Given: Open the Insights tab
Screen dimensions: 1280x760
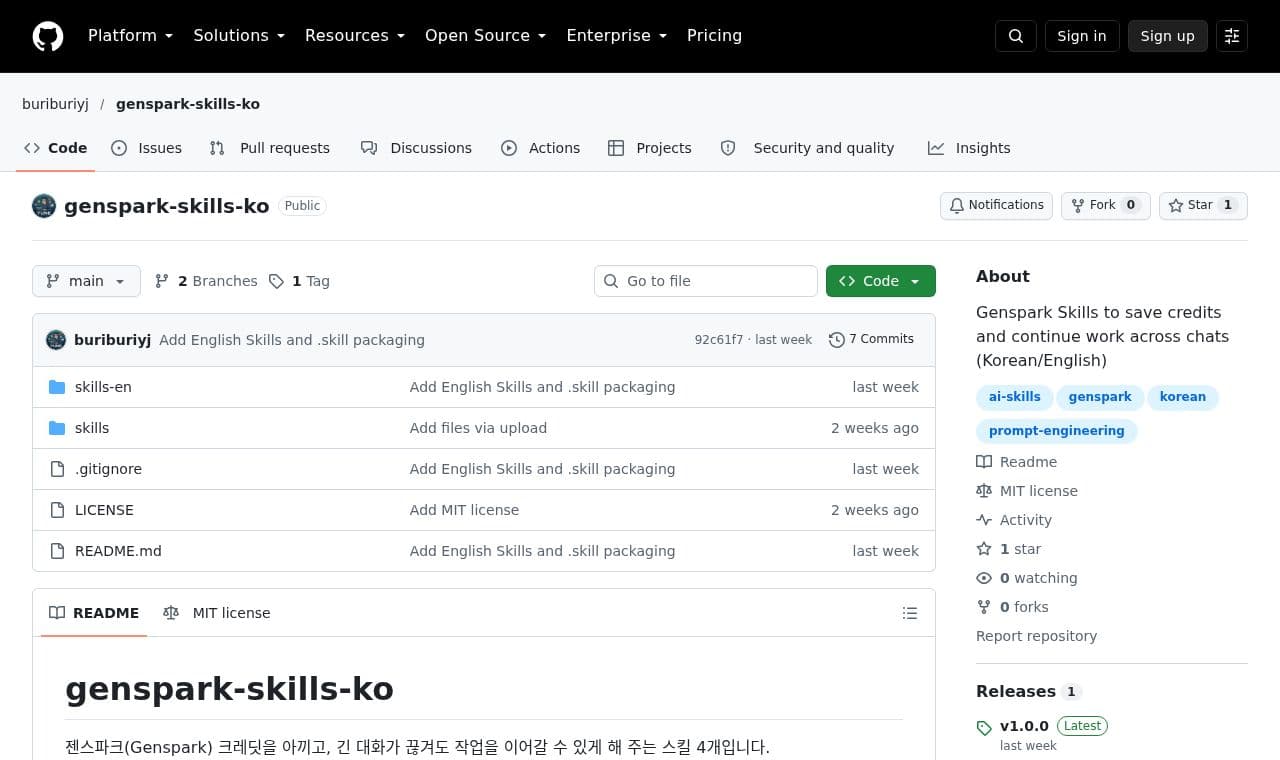Looking at the screenshot, I should click(970, 148).
